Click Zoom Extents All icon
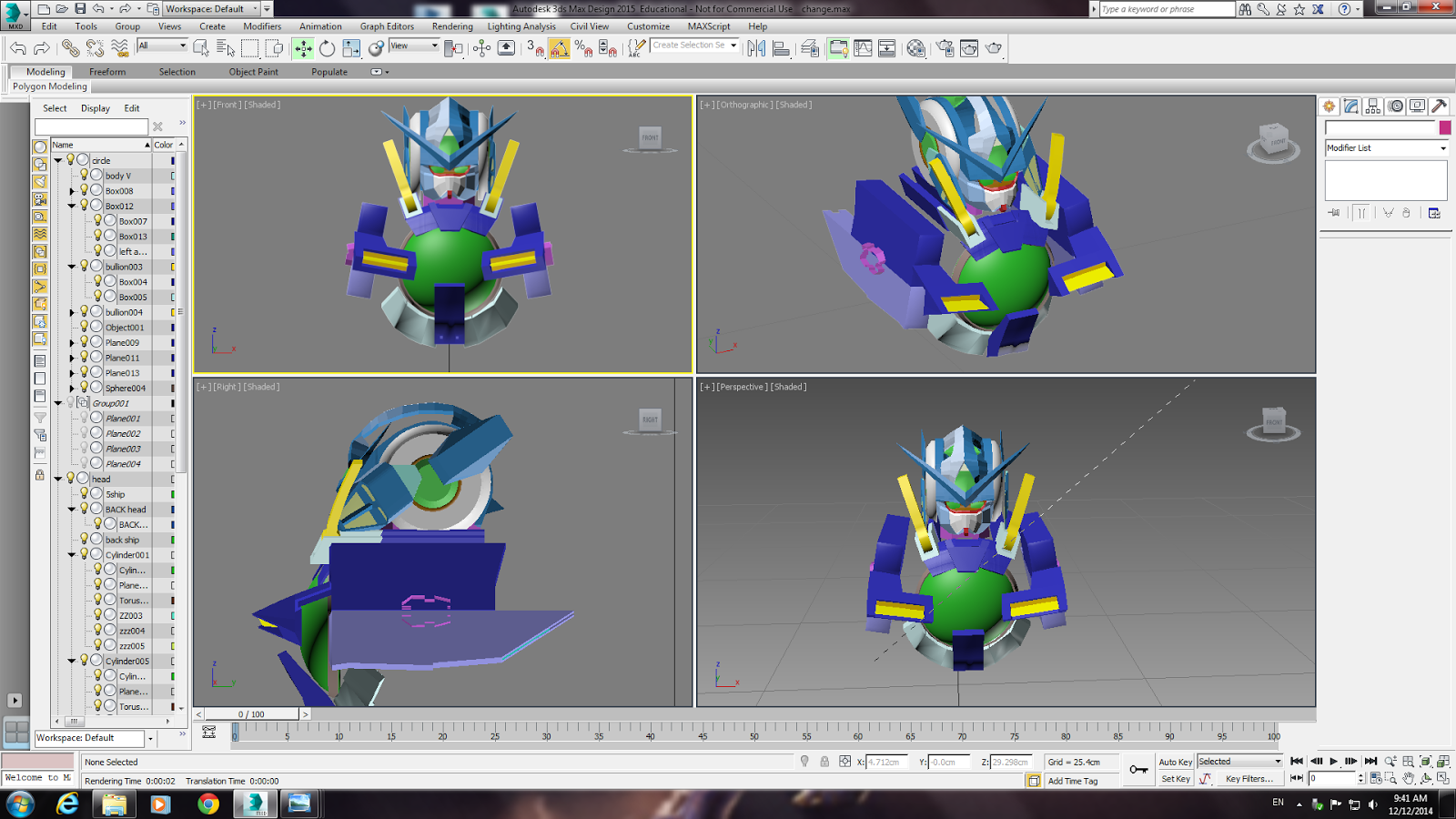This screenshot has width=1456, height=819. (x=1442, y=762)
